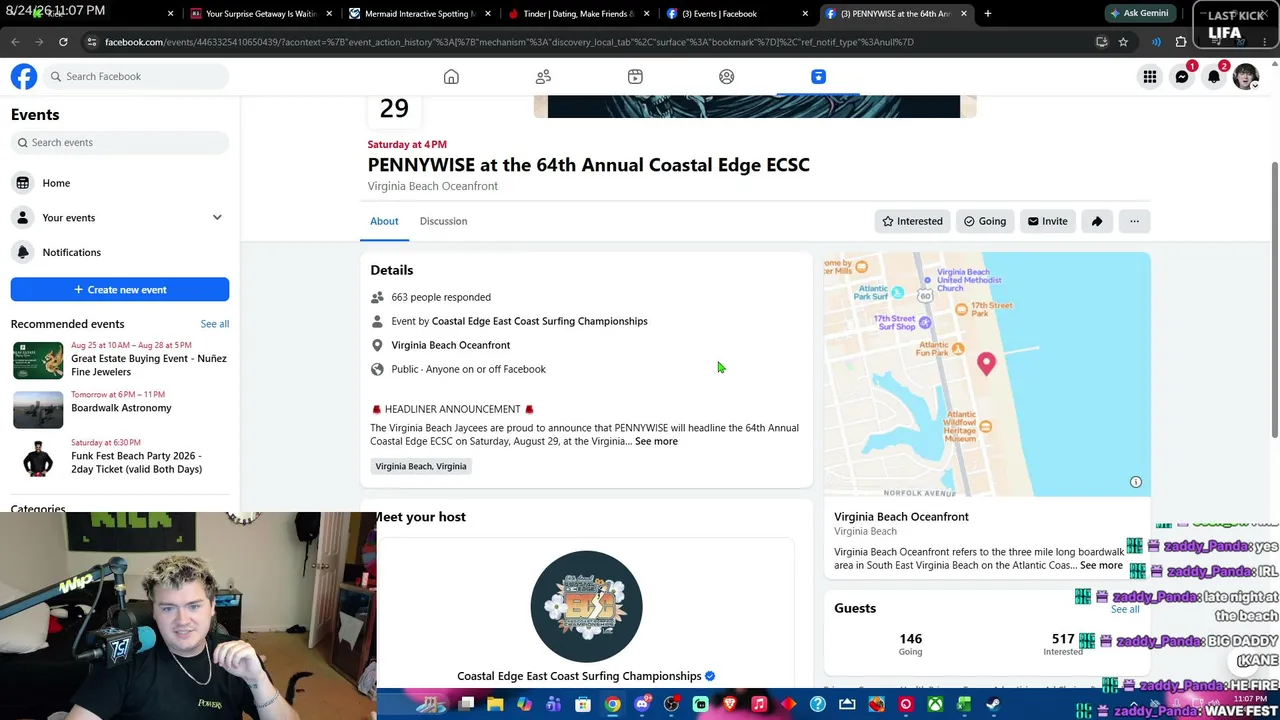1280x720 pixels.
Task: Open the notifications bell in top bar
Action: tap(1214, 77)
